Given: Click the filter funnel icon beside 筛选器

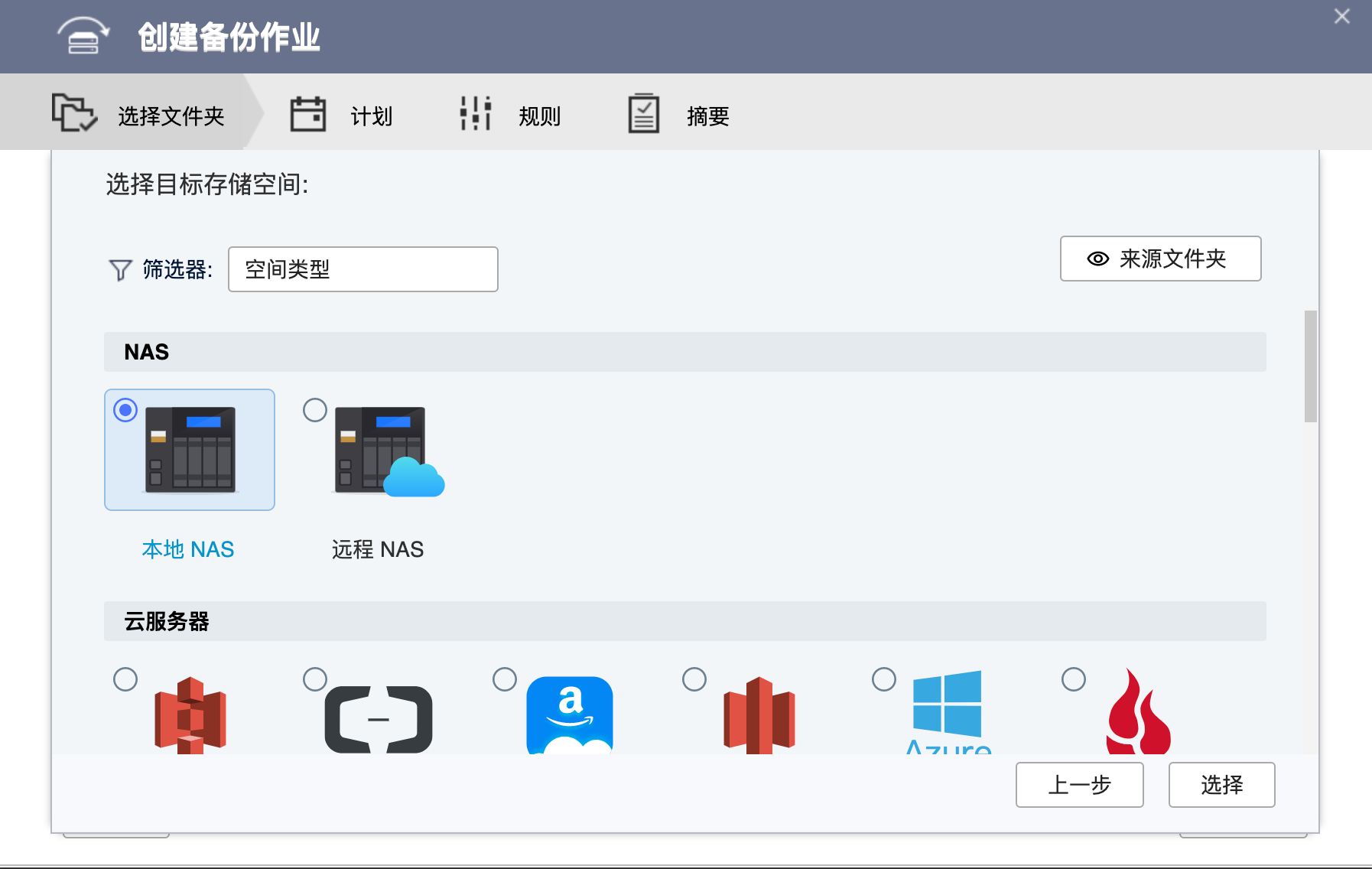Looking at the screenshot, I should (x=119, y=269).
